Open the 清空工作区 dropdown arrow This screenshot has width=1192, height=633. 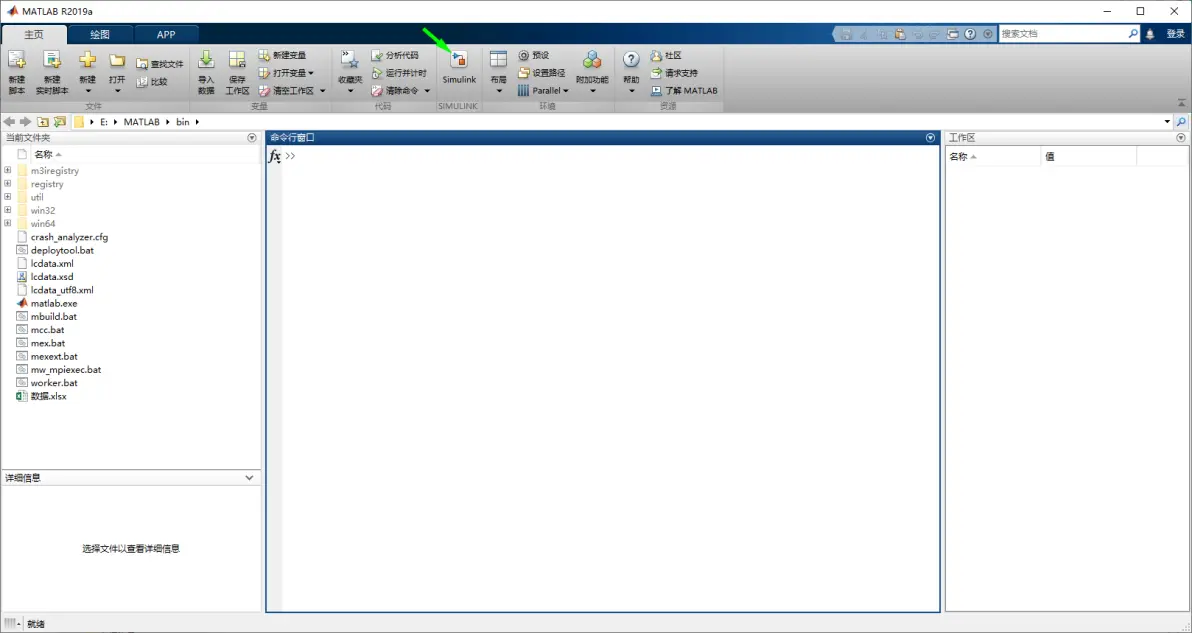[x=322, y=90]
